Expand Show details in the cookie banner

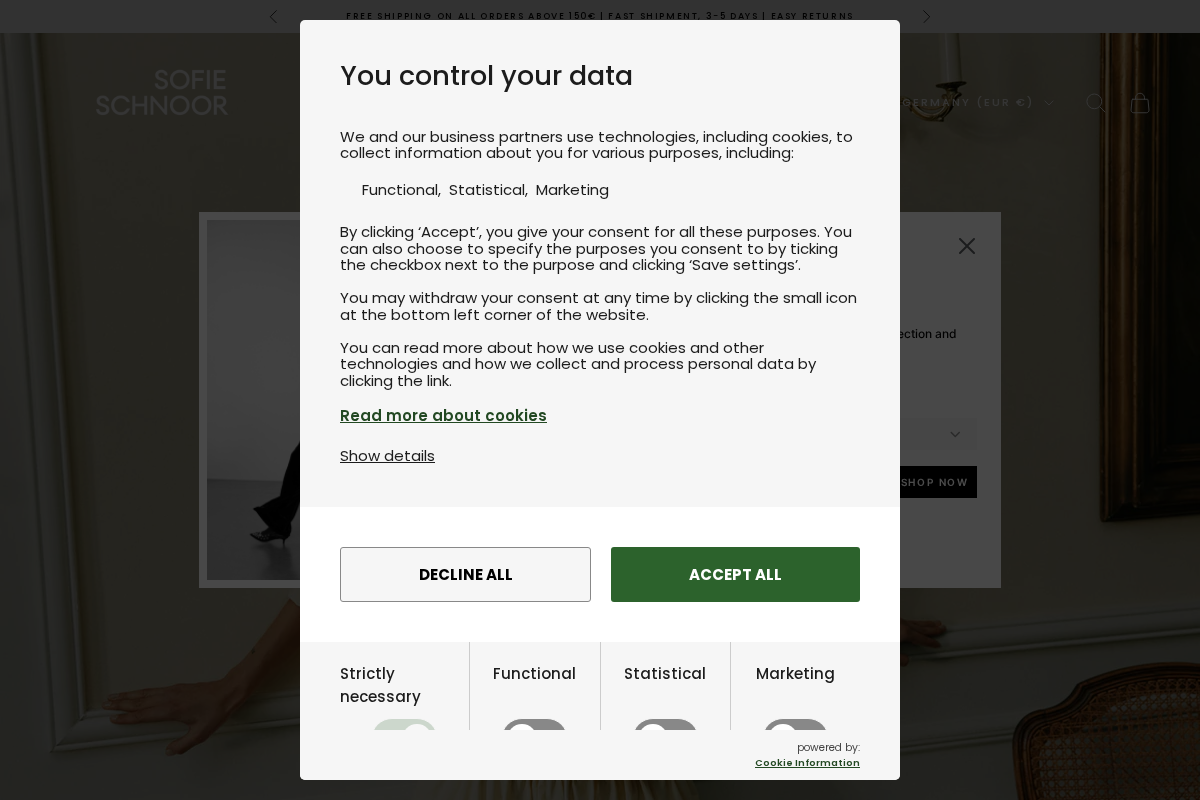click(387, 456)
